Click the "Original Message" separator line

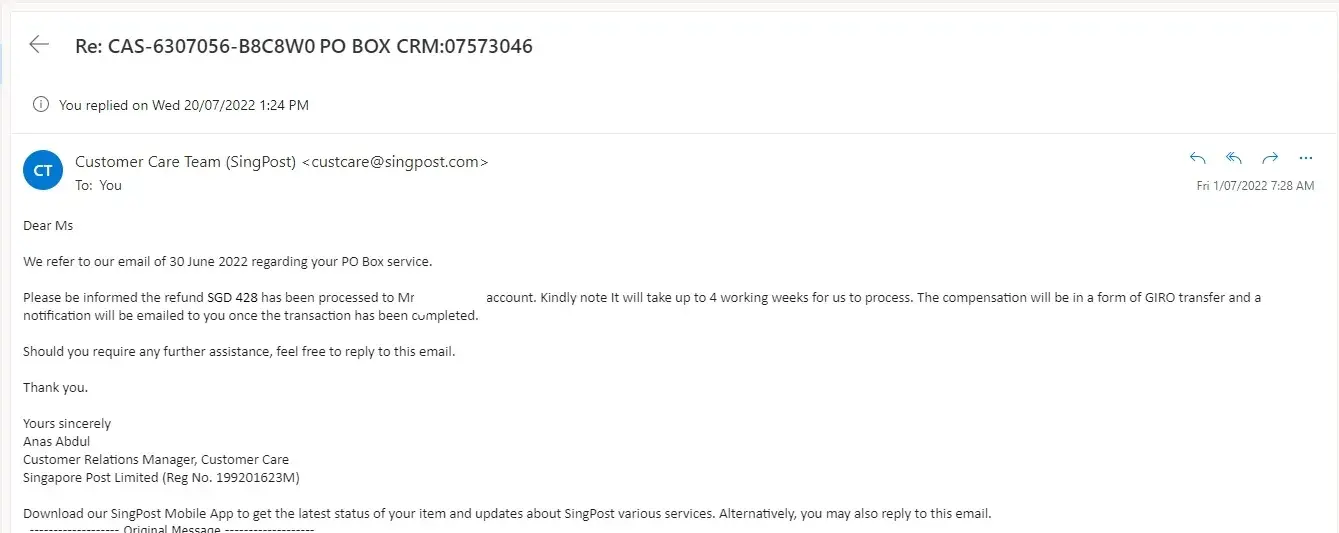click(172, 528)
